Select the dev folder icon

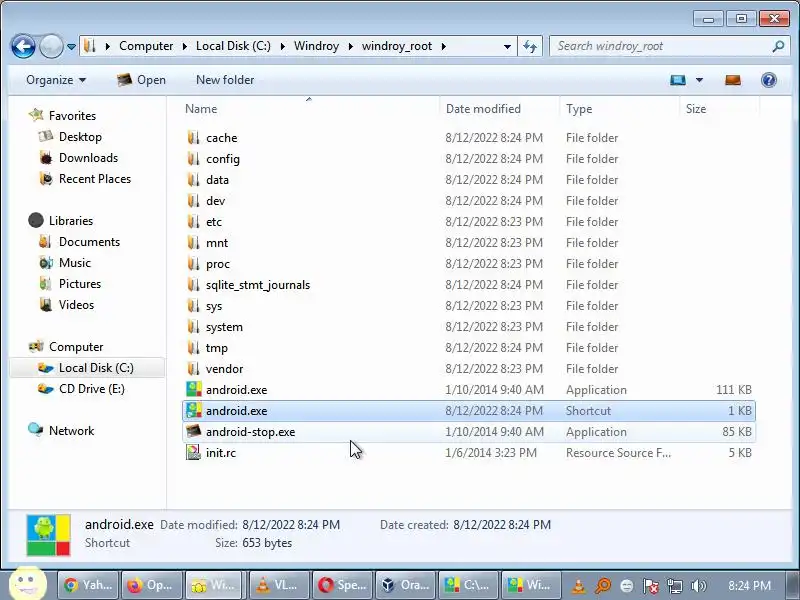[193, 201]
